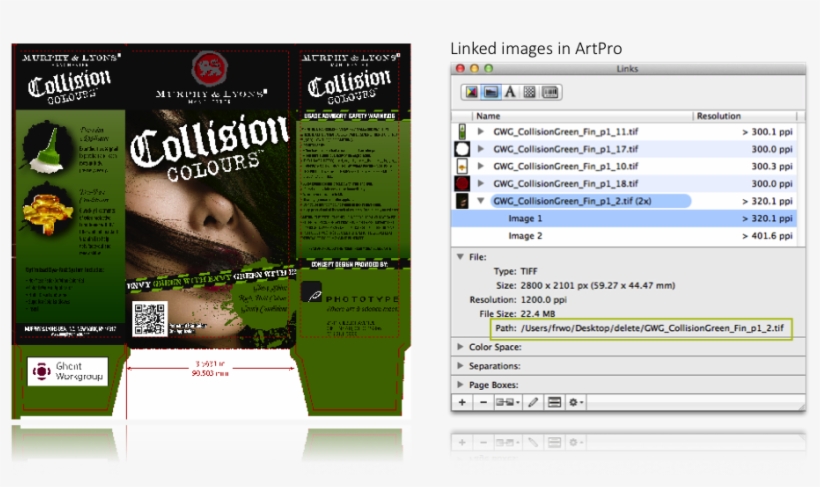Select the color profiles filter icon
Image resolution: width=820 pixels, height=487 pixels.
(x=471, y=92)
